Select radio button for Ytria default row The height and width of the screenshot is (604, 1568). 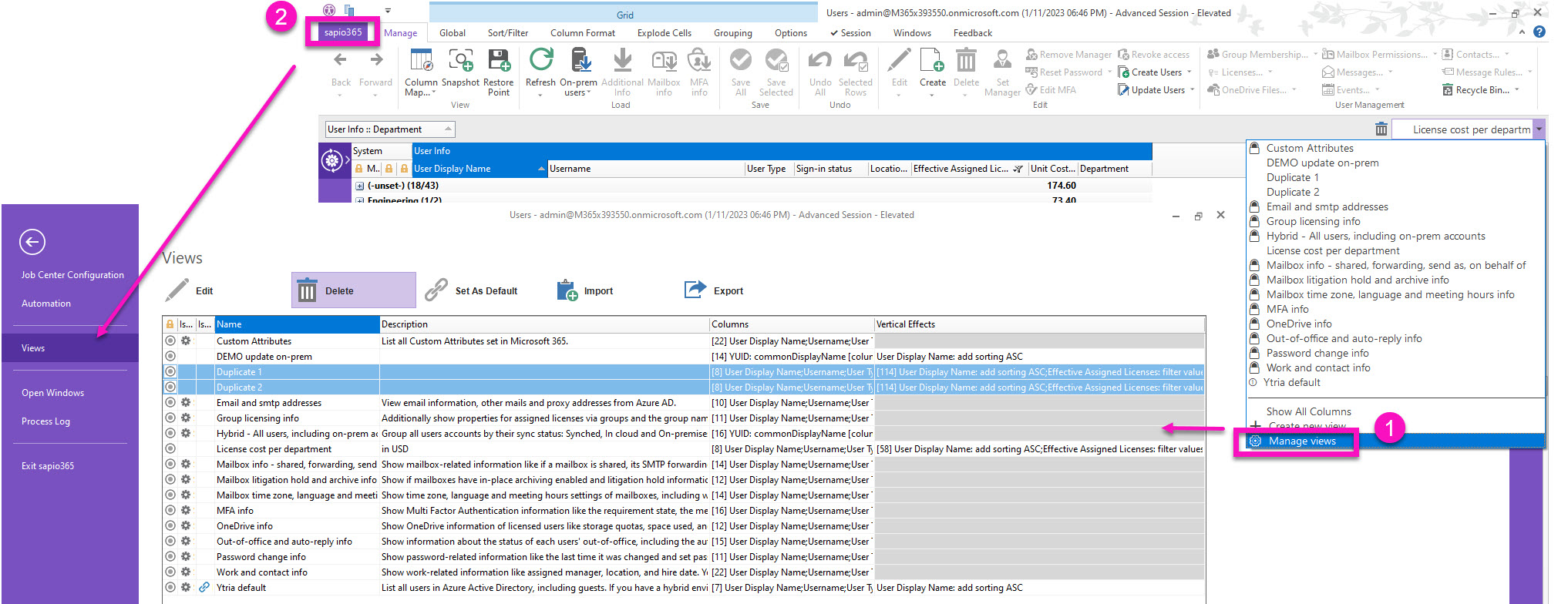point(170,588)
